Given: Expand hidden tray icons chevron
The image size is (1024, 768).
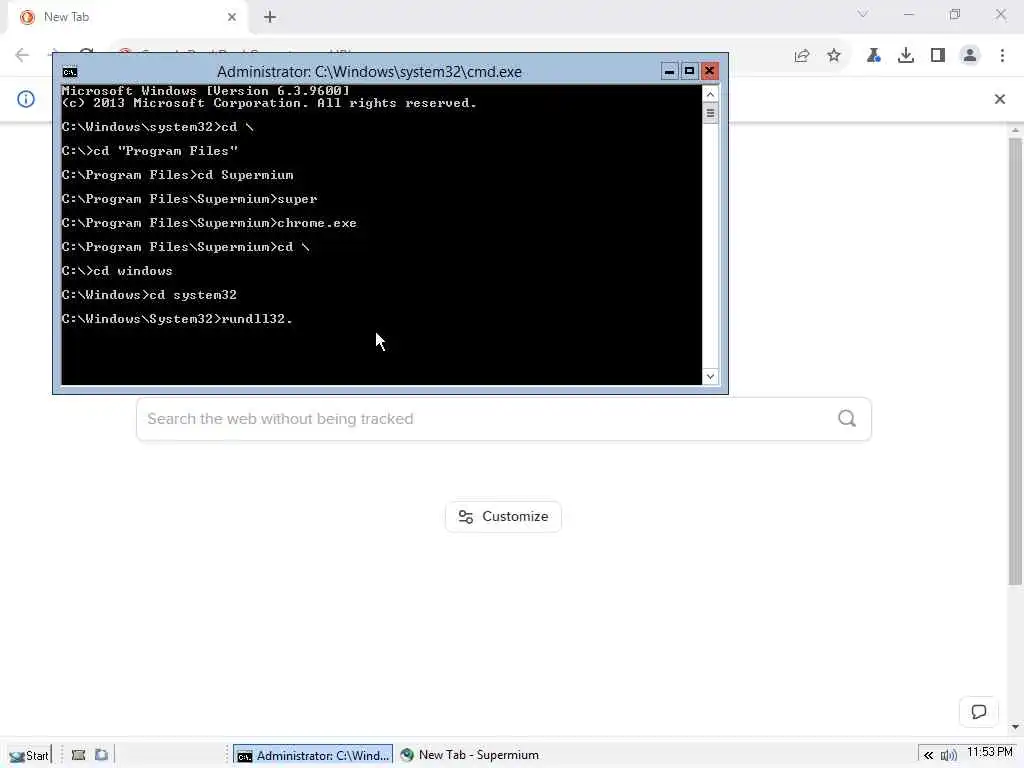Looking at the screenshot, I should pos(928,756).
